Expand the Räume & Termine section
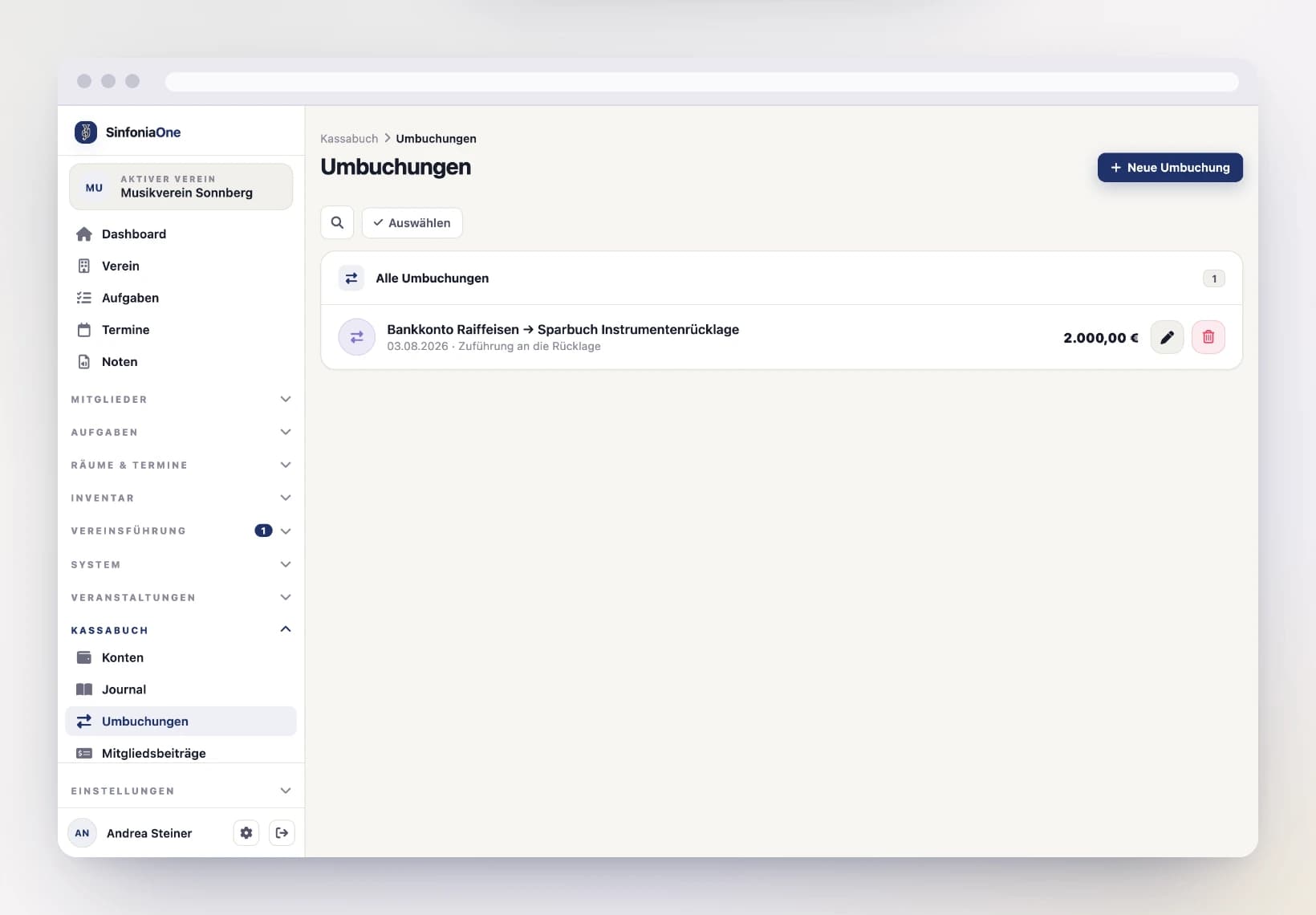Screen dimensions: 1316x915 click(x=181, y=465)
